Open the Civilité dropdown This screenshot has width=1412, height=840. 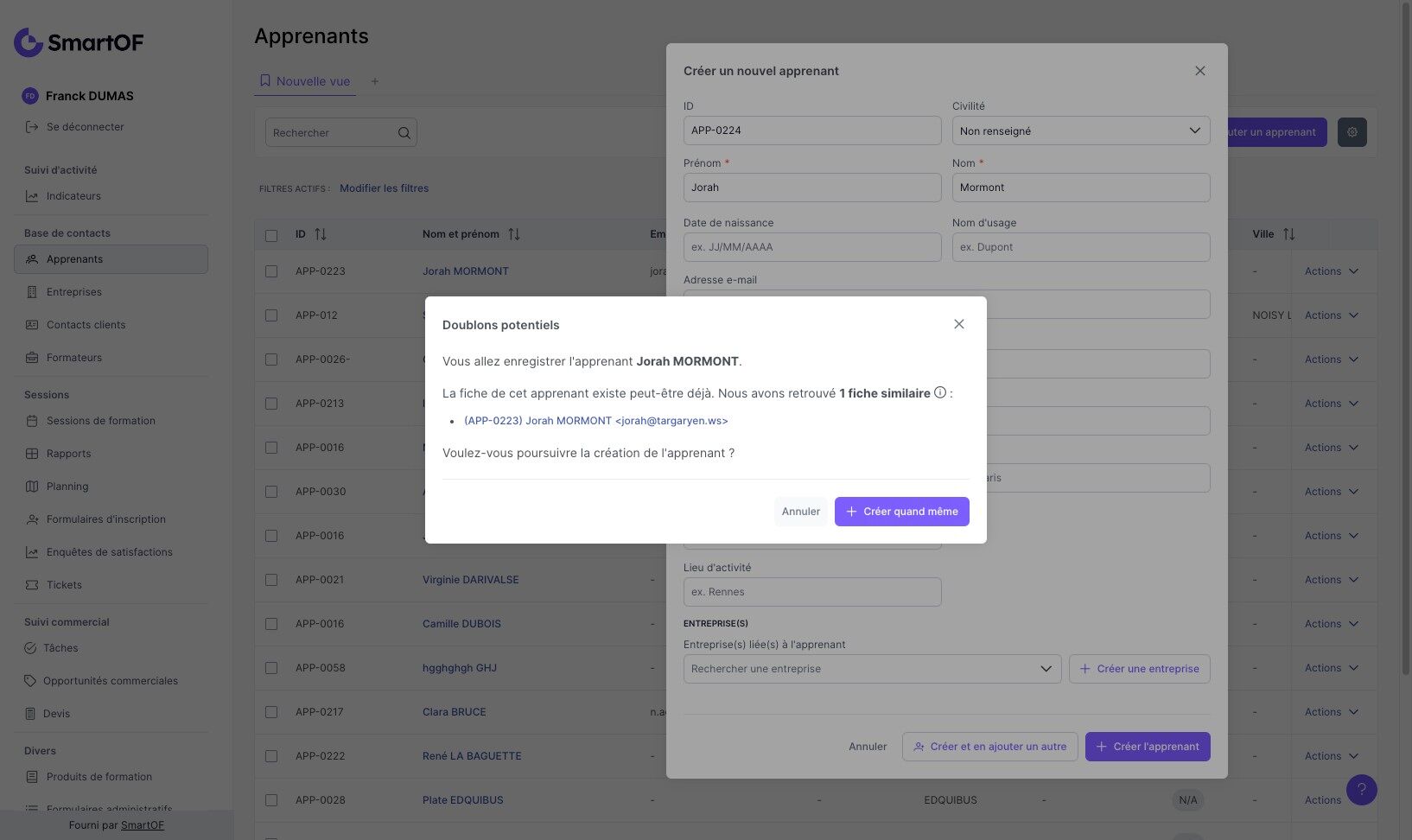(x=1080, y=130)
